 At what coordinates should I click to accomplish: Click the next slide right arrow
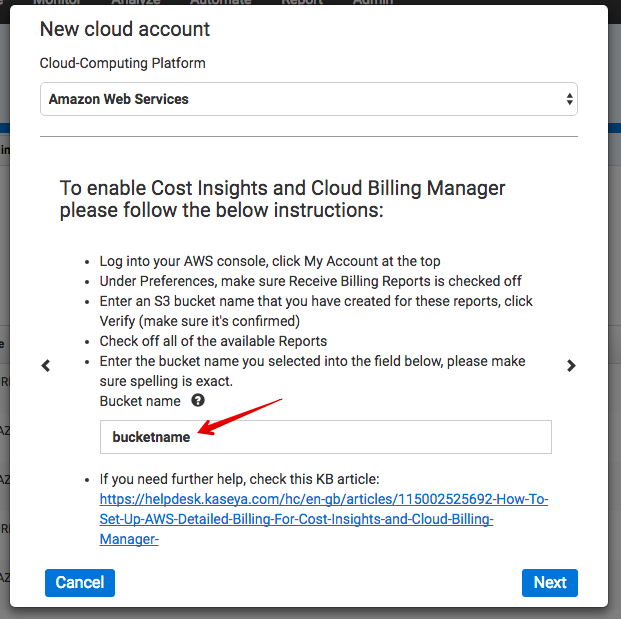571,365
